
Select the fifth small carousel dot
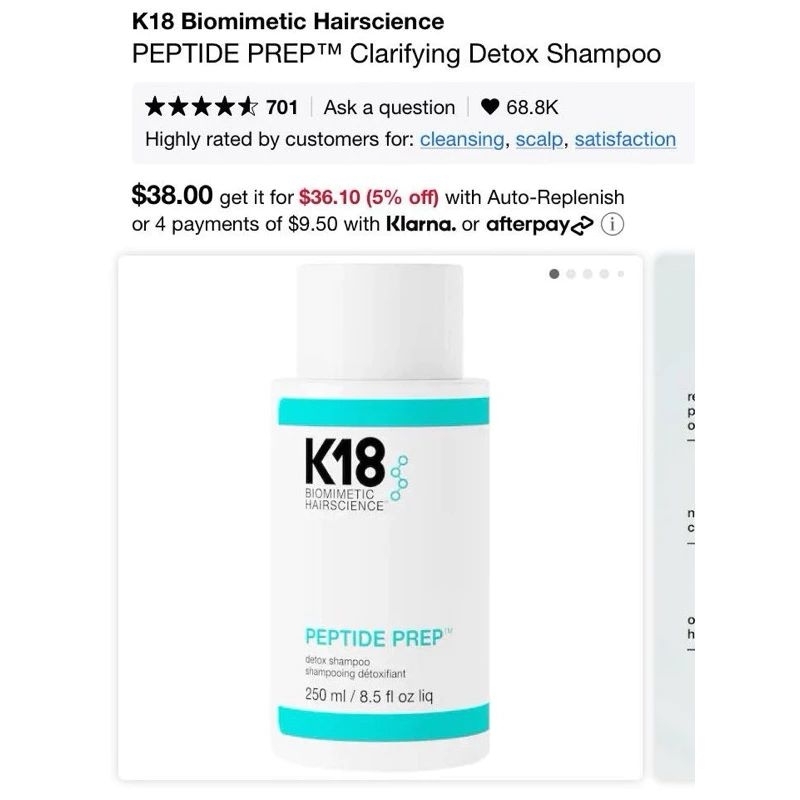621,274
